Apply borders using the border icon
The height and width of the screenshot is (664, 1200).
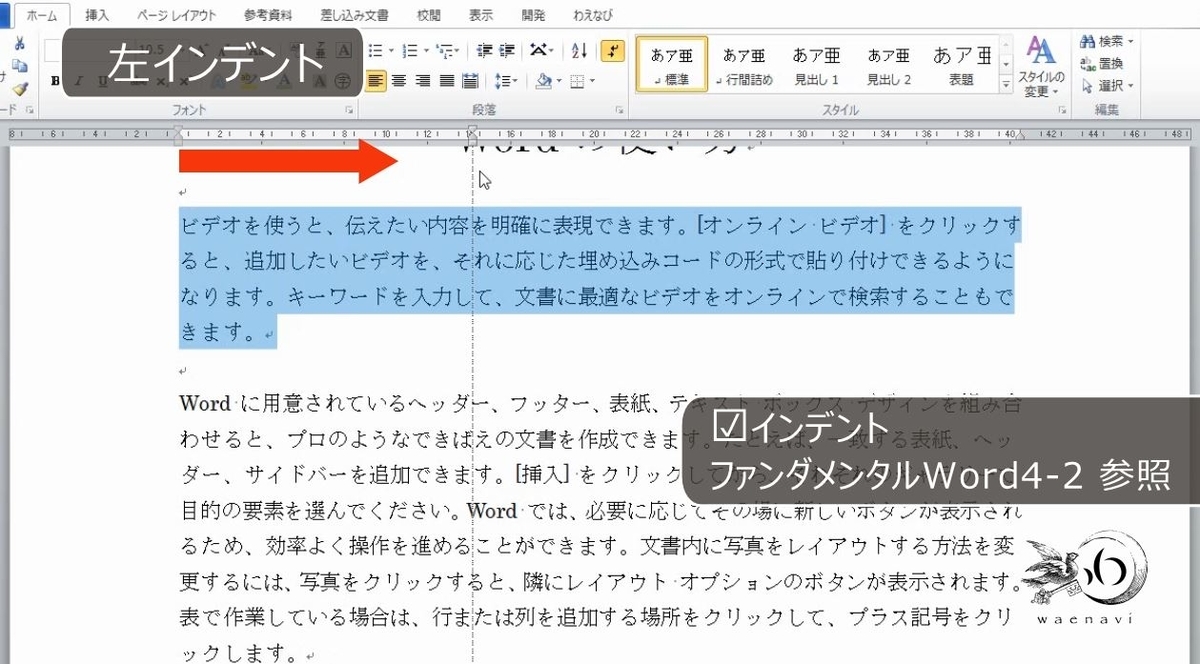pos(576,81)
